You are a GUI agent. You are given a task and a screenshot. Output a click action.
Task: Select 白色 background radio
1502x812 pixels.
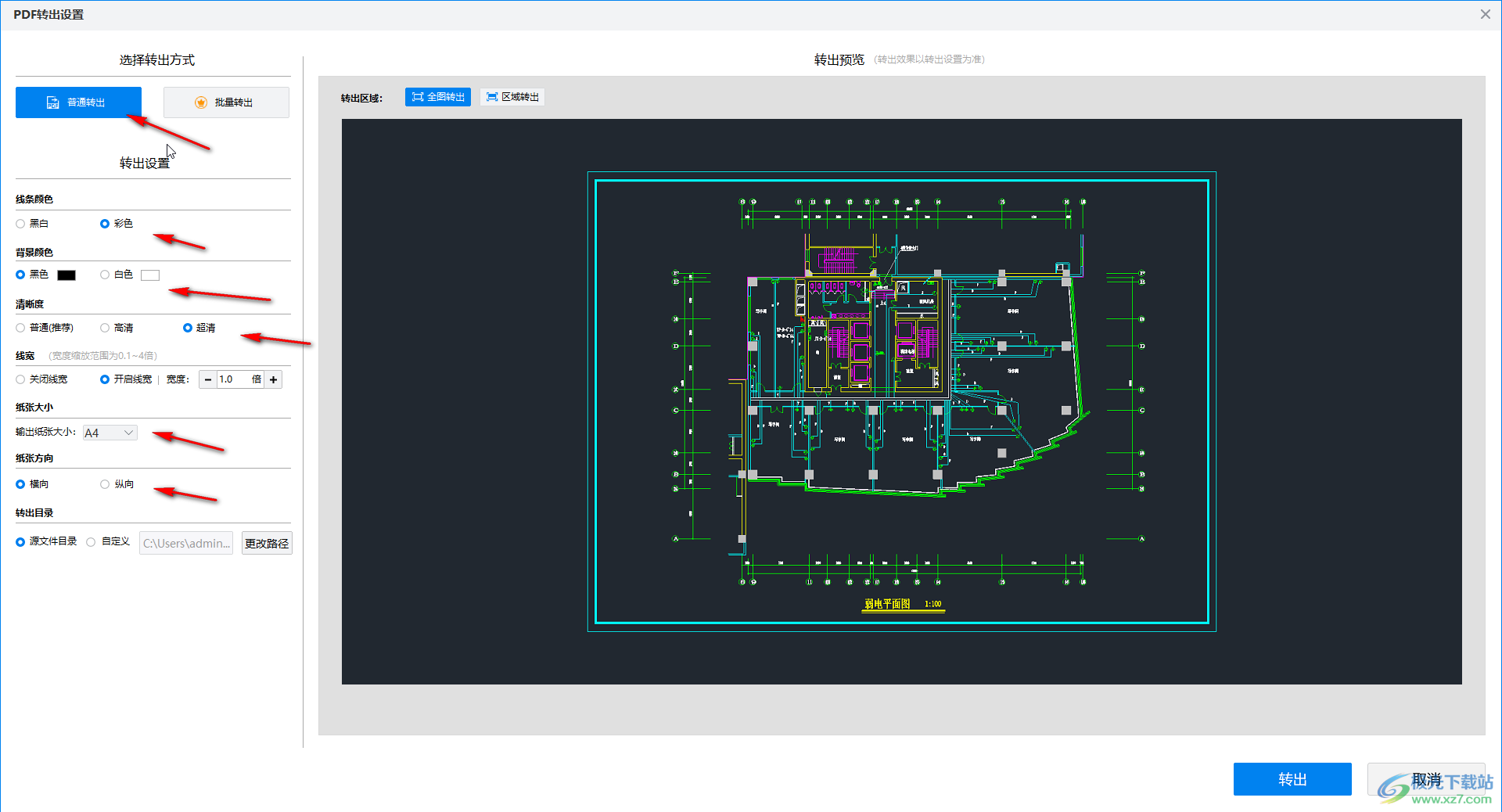point(105,275)
